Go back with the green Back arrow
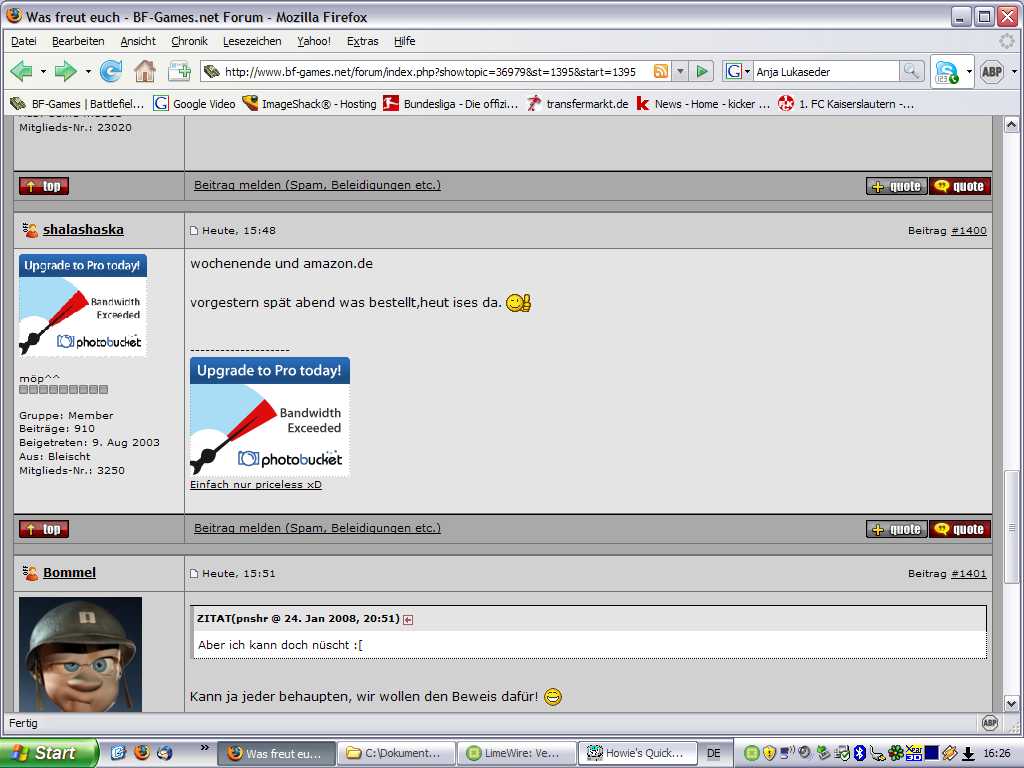1024x768 pixels. pos(22,71)
